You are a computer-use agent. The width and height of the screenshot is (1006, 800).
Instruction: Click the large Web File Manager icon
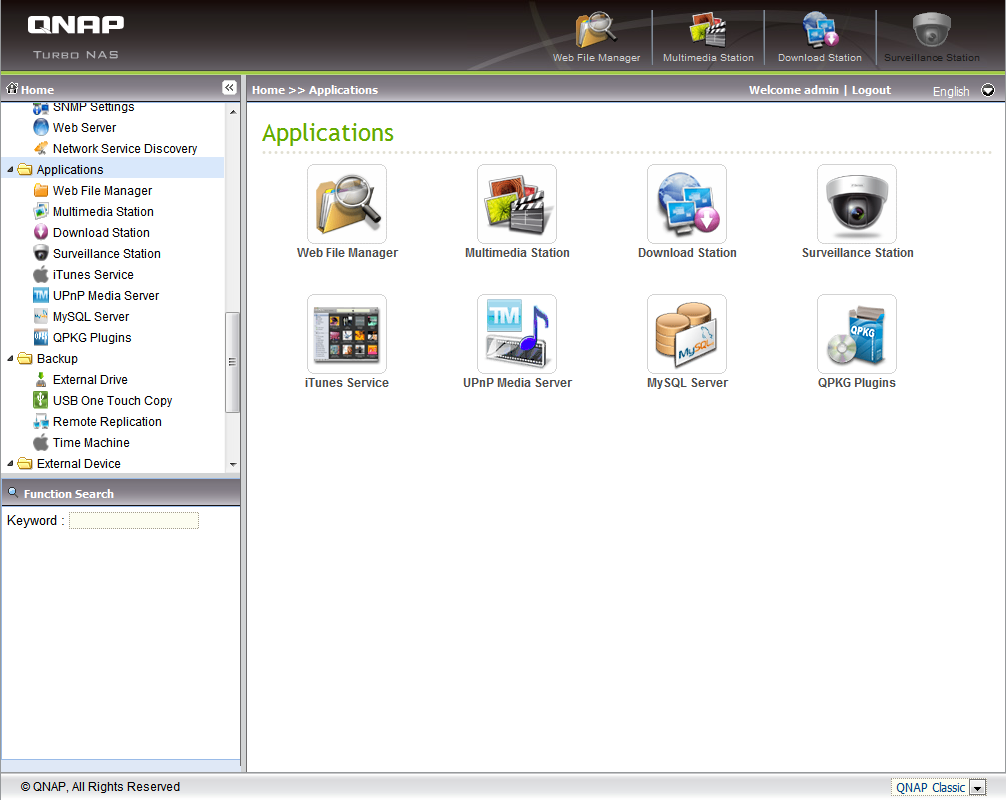(346, 204)
